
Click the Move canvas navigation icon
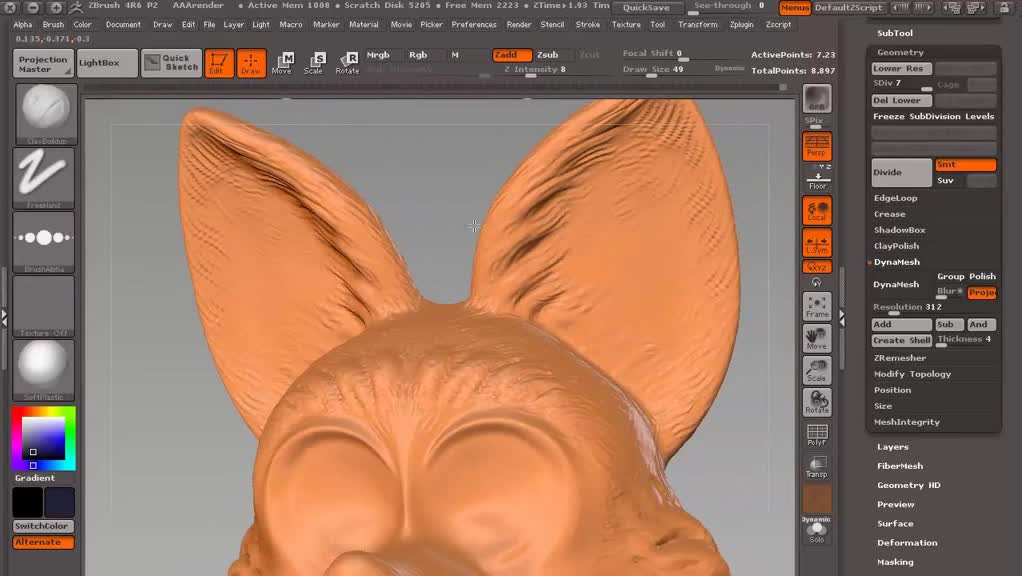point(817,338)
